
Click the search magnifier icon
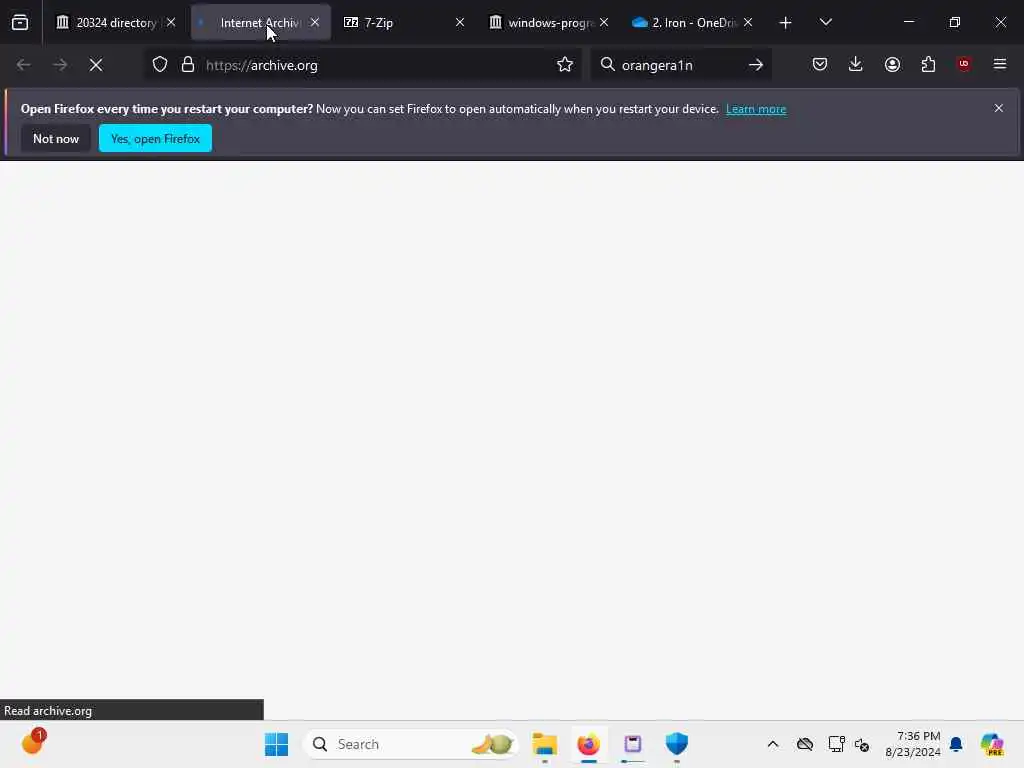pyautogui.click(x=607, y=65)
